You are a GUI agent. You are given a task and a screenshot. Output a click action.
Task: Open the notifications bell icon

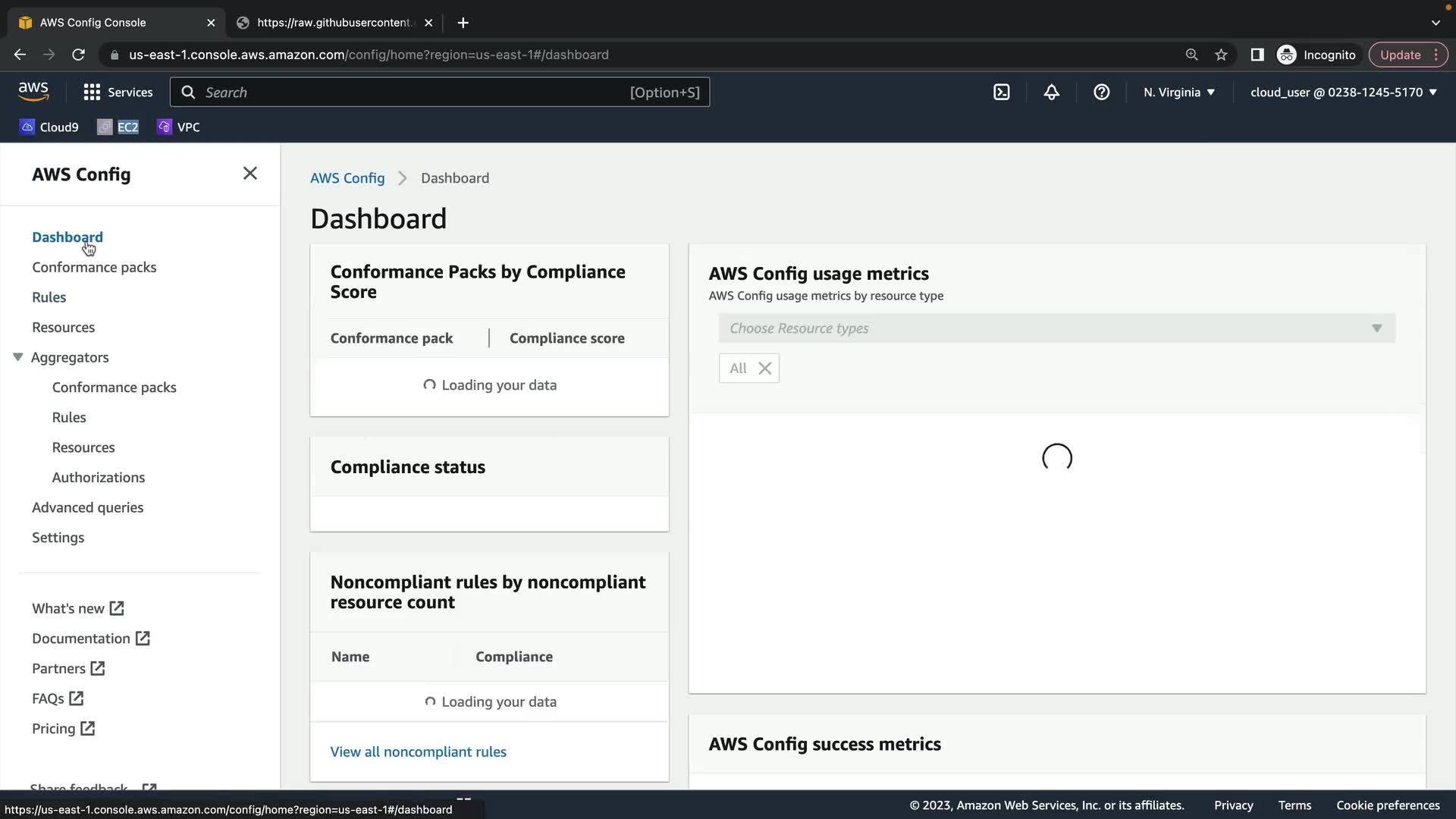coord(1051,93)
